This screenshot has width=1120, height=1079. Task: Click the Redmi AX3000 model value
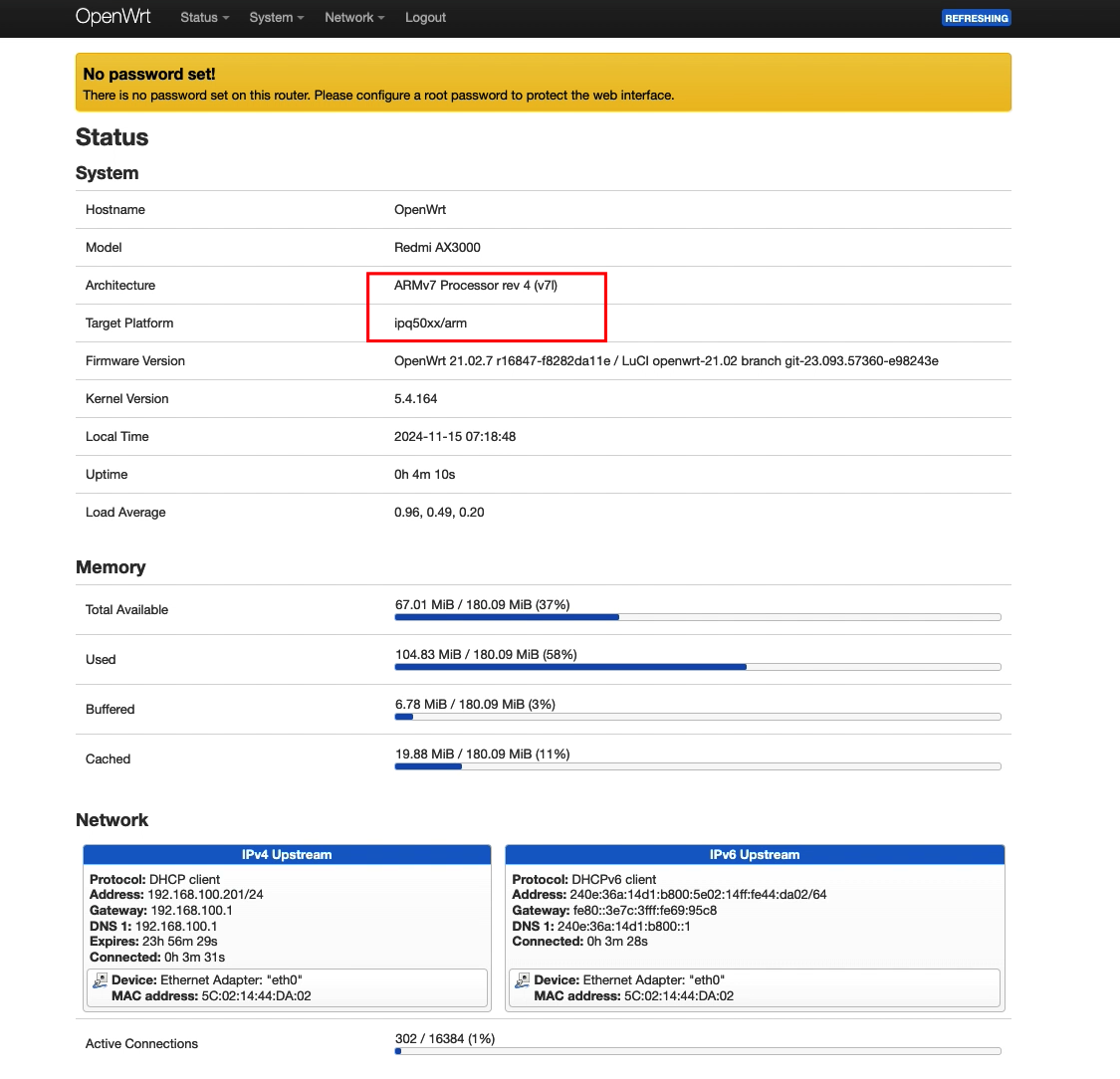pyautogui.click(x=437, y=248)
